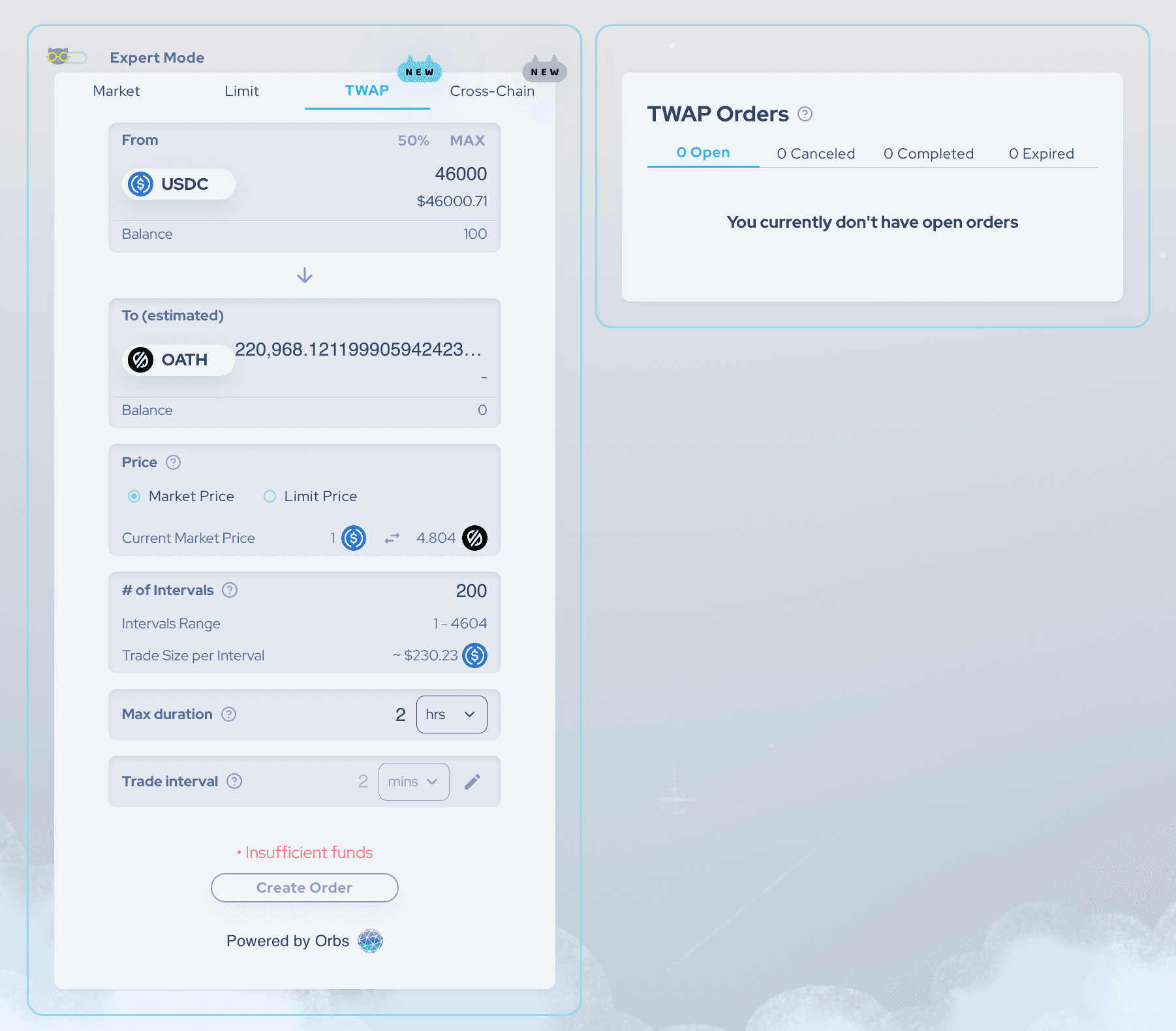This screenshot has height=1031, width=1176.
Task: Open the Trade interval mins unit dropdown
Action: [414, 782]
